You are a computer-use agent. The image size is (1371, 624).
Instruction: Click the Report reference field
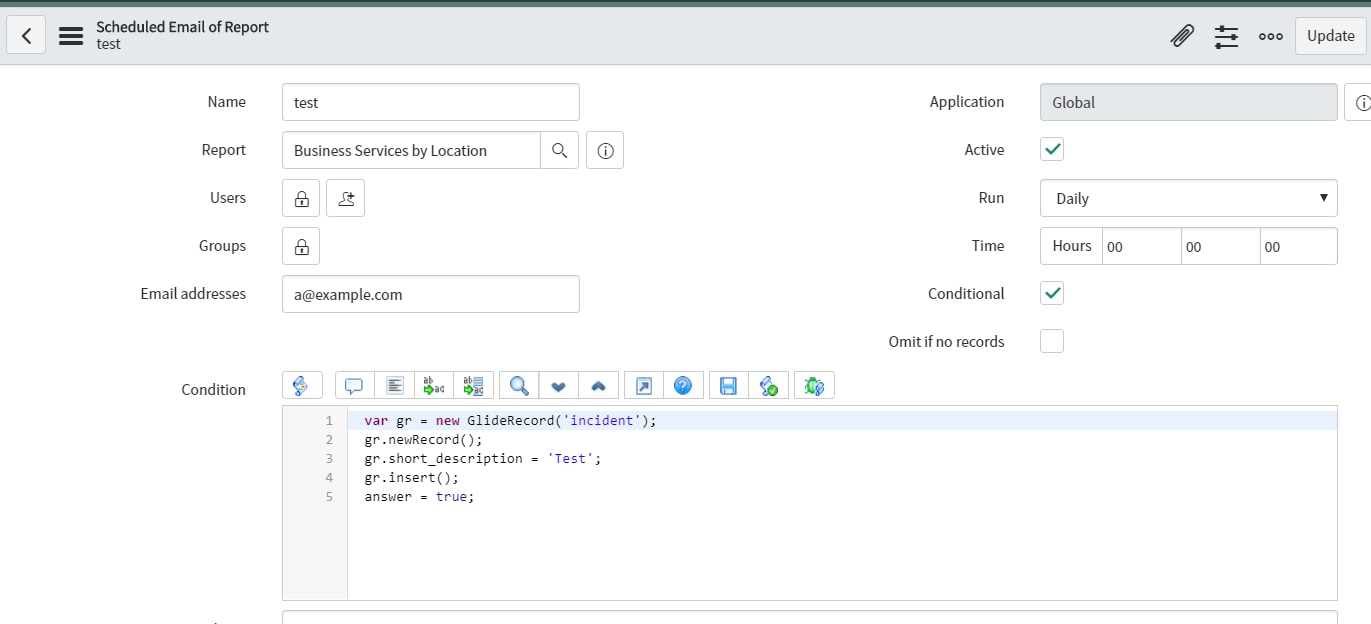[x=411, y=150]
